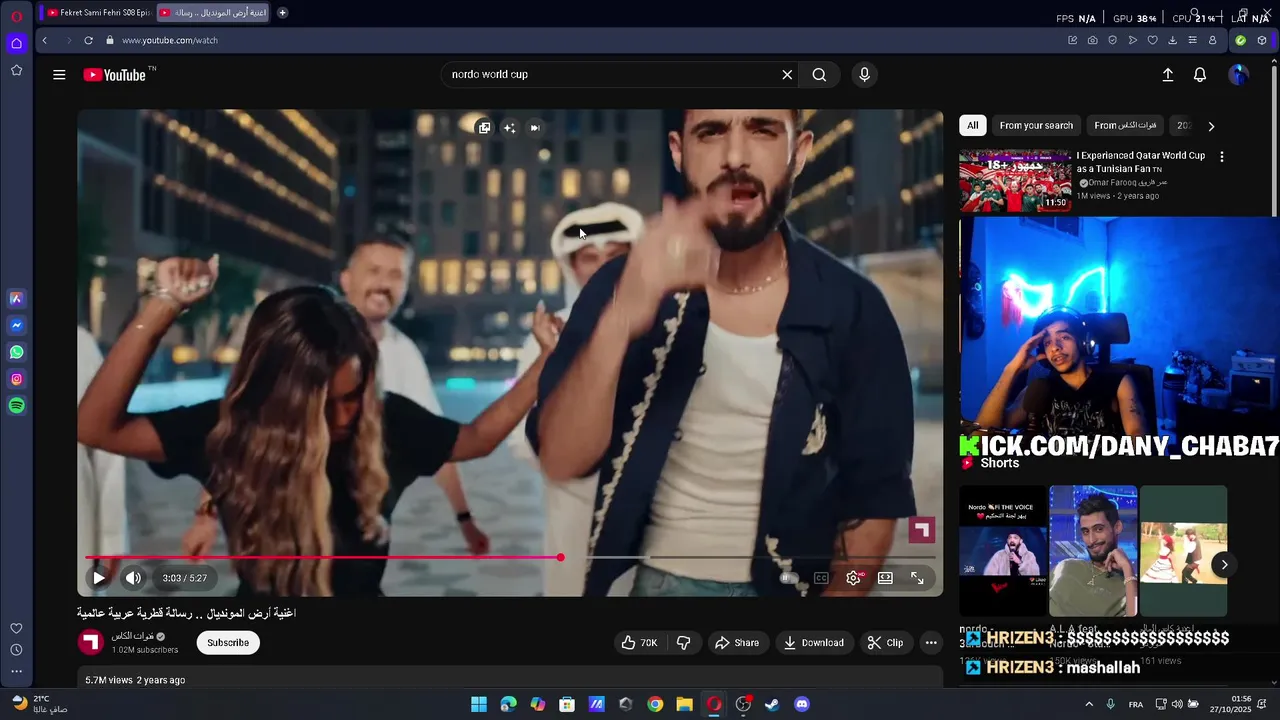Open sidebar history clock icon
The width and height of the screenshot is (1280, 720).
pyautogui.click(x=16, y=650)
